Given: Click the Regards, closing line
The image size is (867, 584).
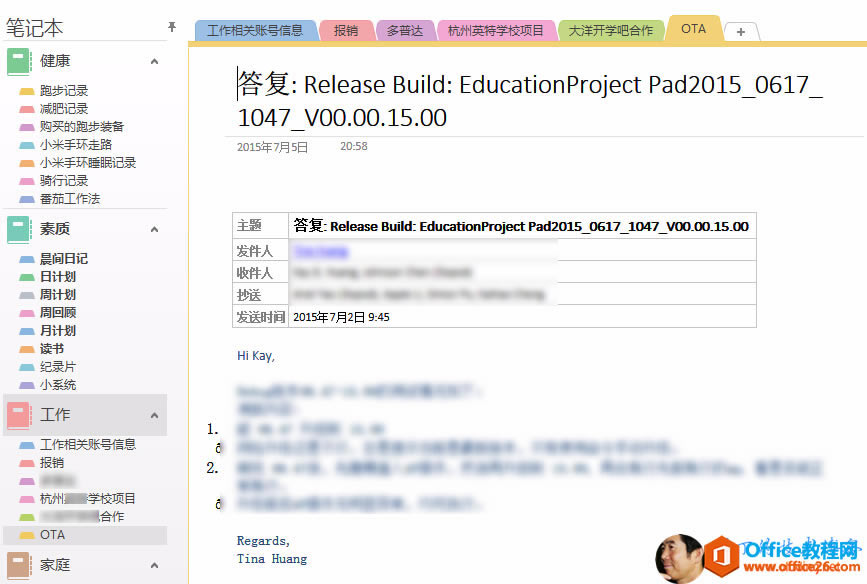Looking at the screenshot, I should tap(263, 541).
